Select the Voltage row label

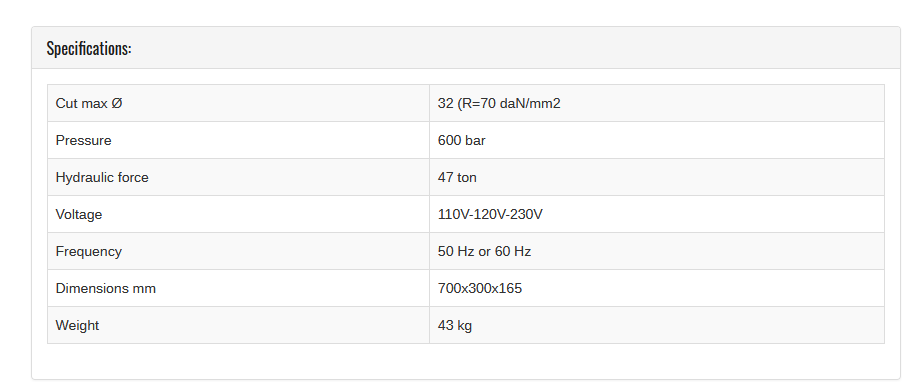79,214
